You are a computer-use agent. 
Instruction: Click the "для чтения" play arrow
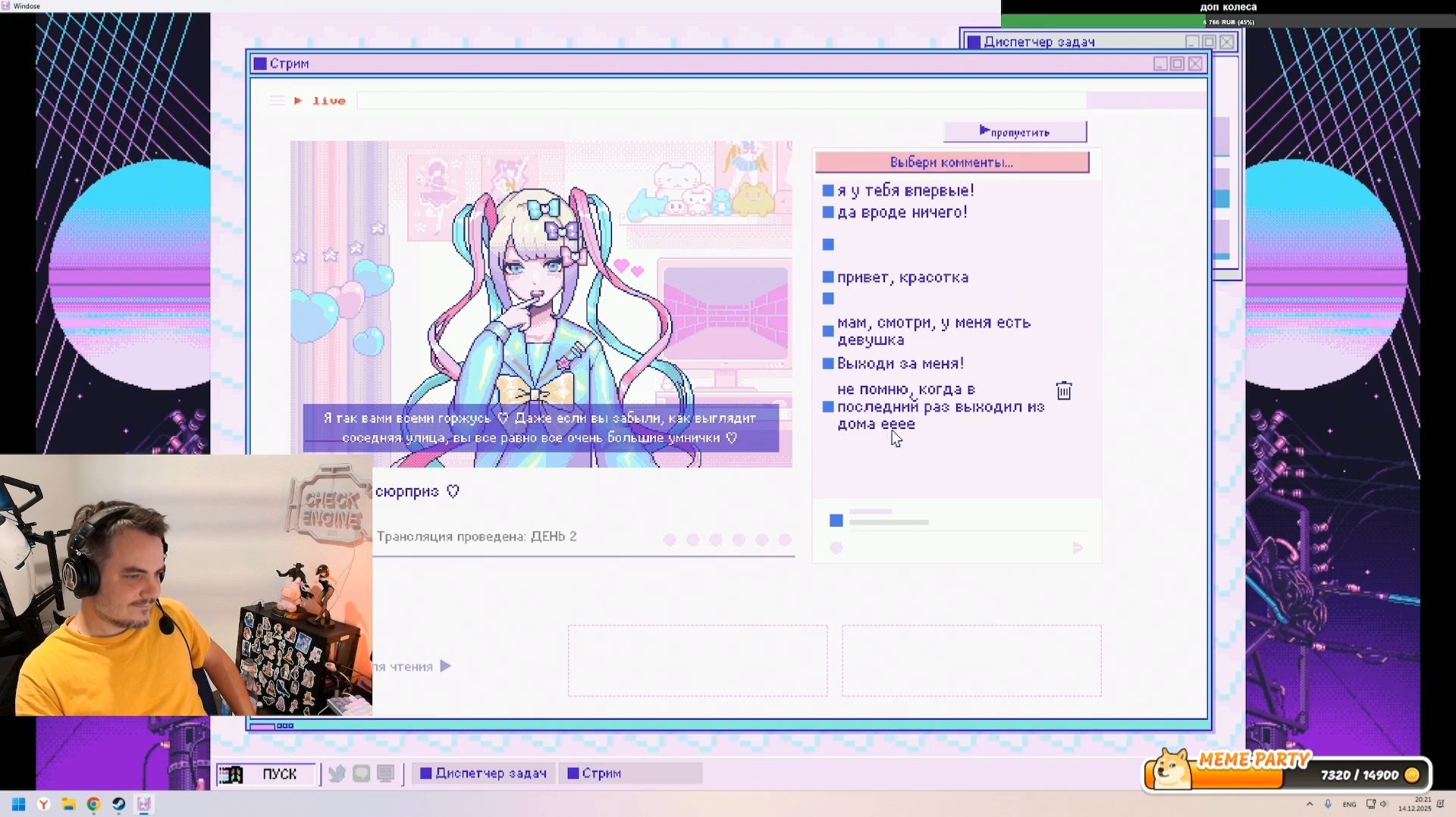[x=445, y=666]
